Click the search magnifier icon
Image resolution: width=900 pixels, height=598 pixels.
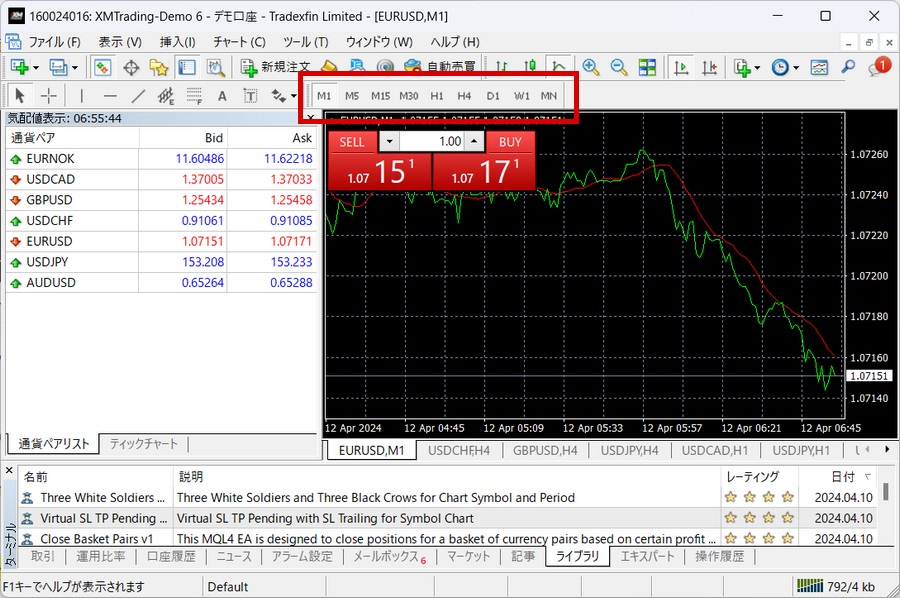pos(848,67)
